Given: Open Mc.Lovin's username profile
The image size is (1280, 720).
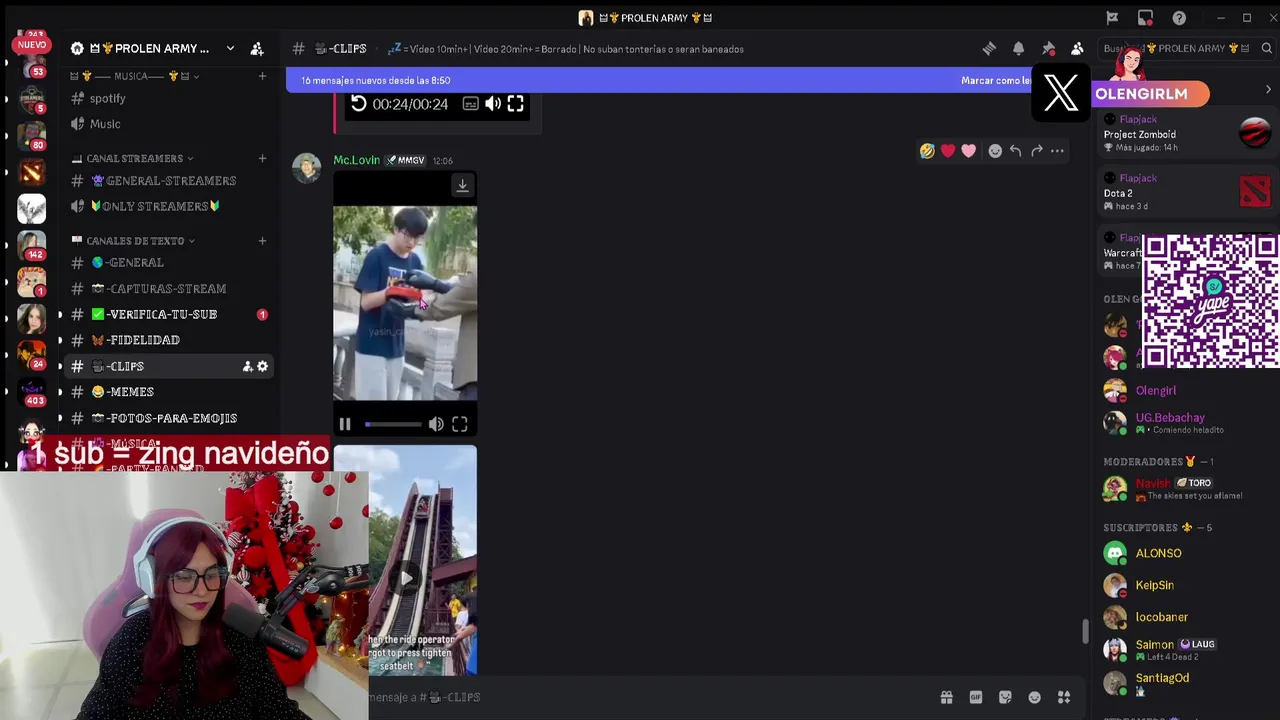Looking at the screenshot, I should pos(356,160).
